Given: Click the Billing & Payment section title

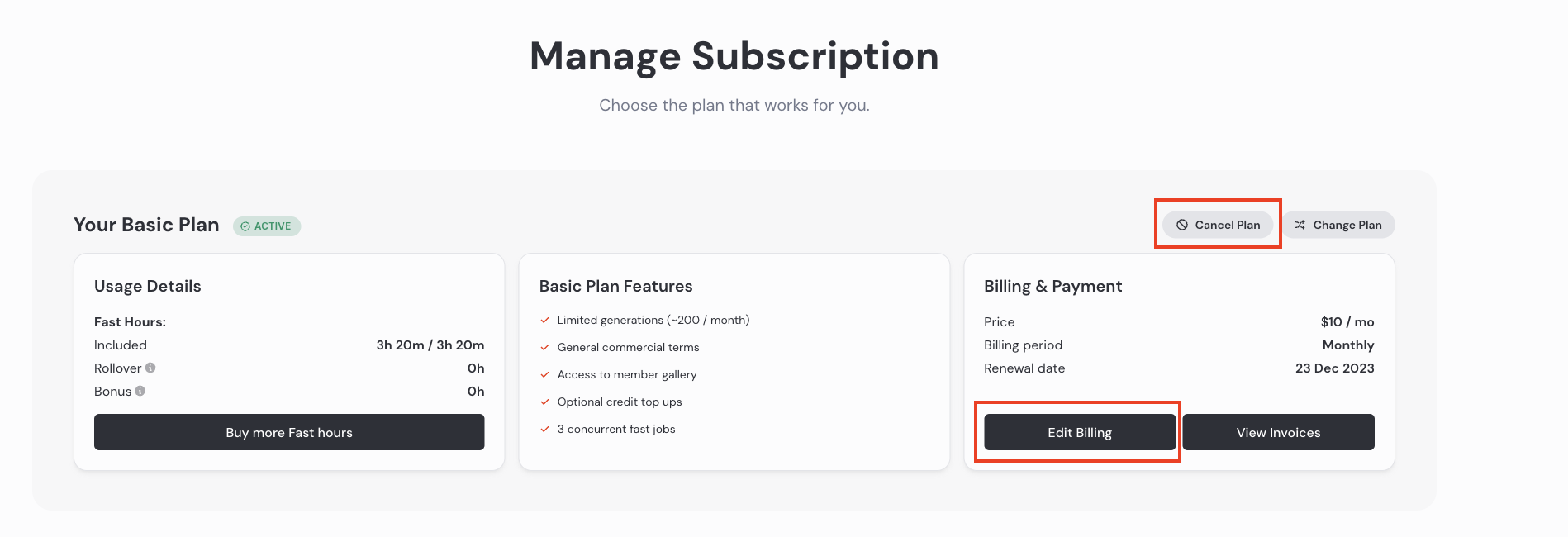Looking at the screenshot, I should click(x=1052, y=286).
